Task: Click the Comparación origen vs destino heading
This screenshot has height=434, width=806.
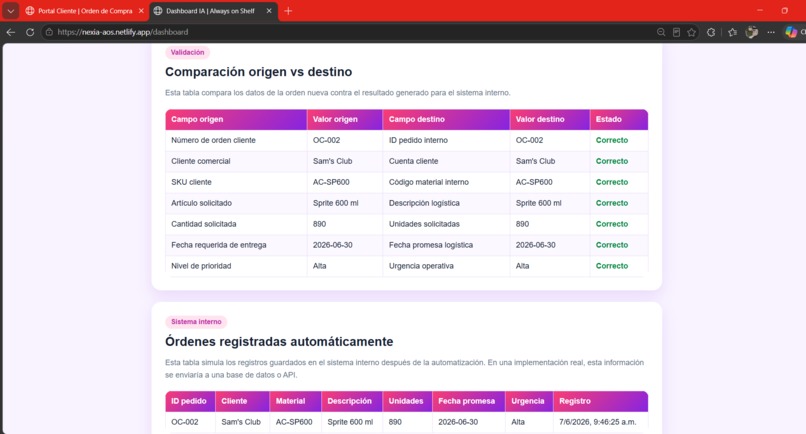Action: point(259,71)
